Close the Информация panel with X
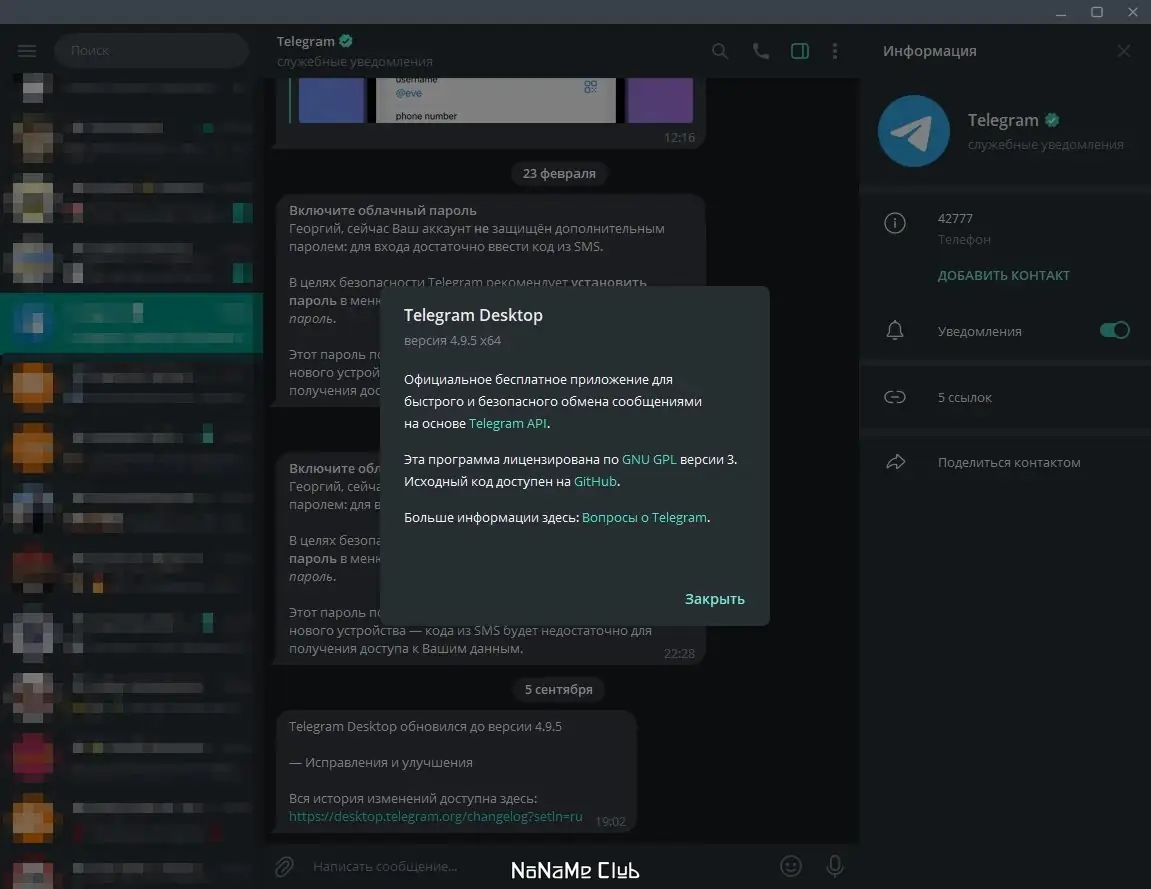 [x=1124, y=51]
